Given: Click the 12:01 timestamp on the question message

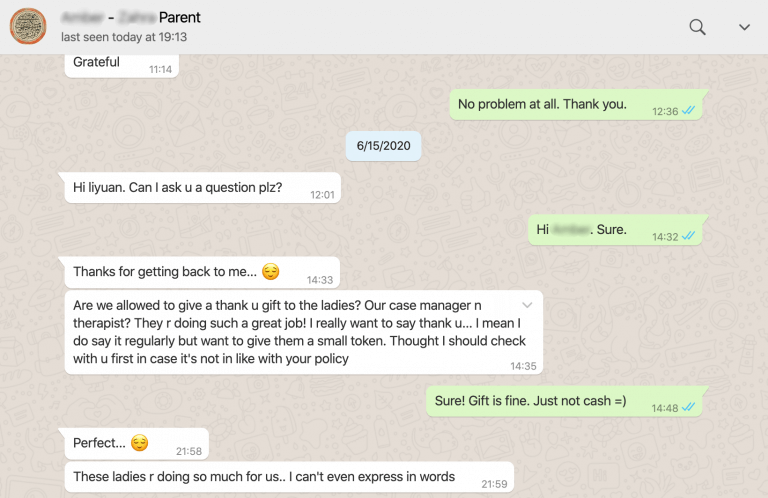Looking at the screenshot, I should [322, 194].
